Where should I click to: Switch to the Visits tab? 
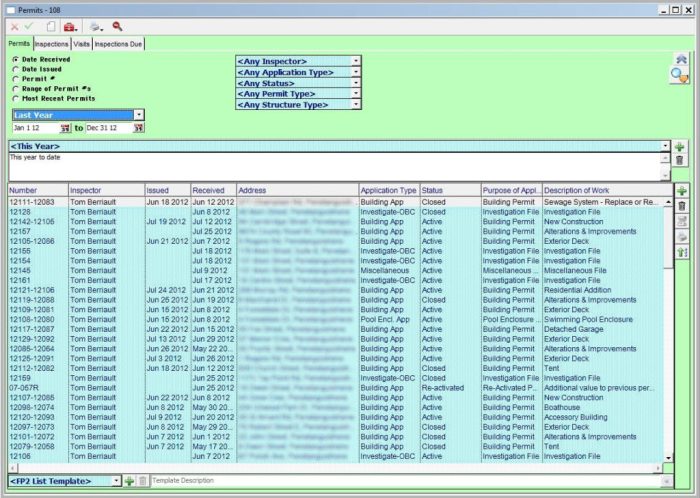pos(81,44)
